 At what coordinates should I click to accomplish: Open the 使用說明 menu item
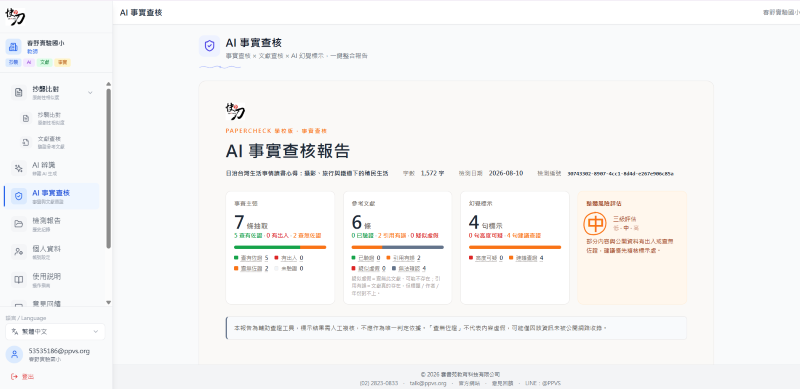point(52,279)
